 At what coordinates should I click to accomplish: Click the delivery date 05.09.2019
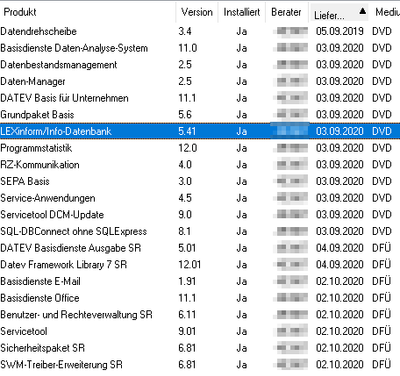(339, 31)
